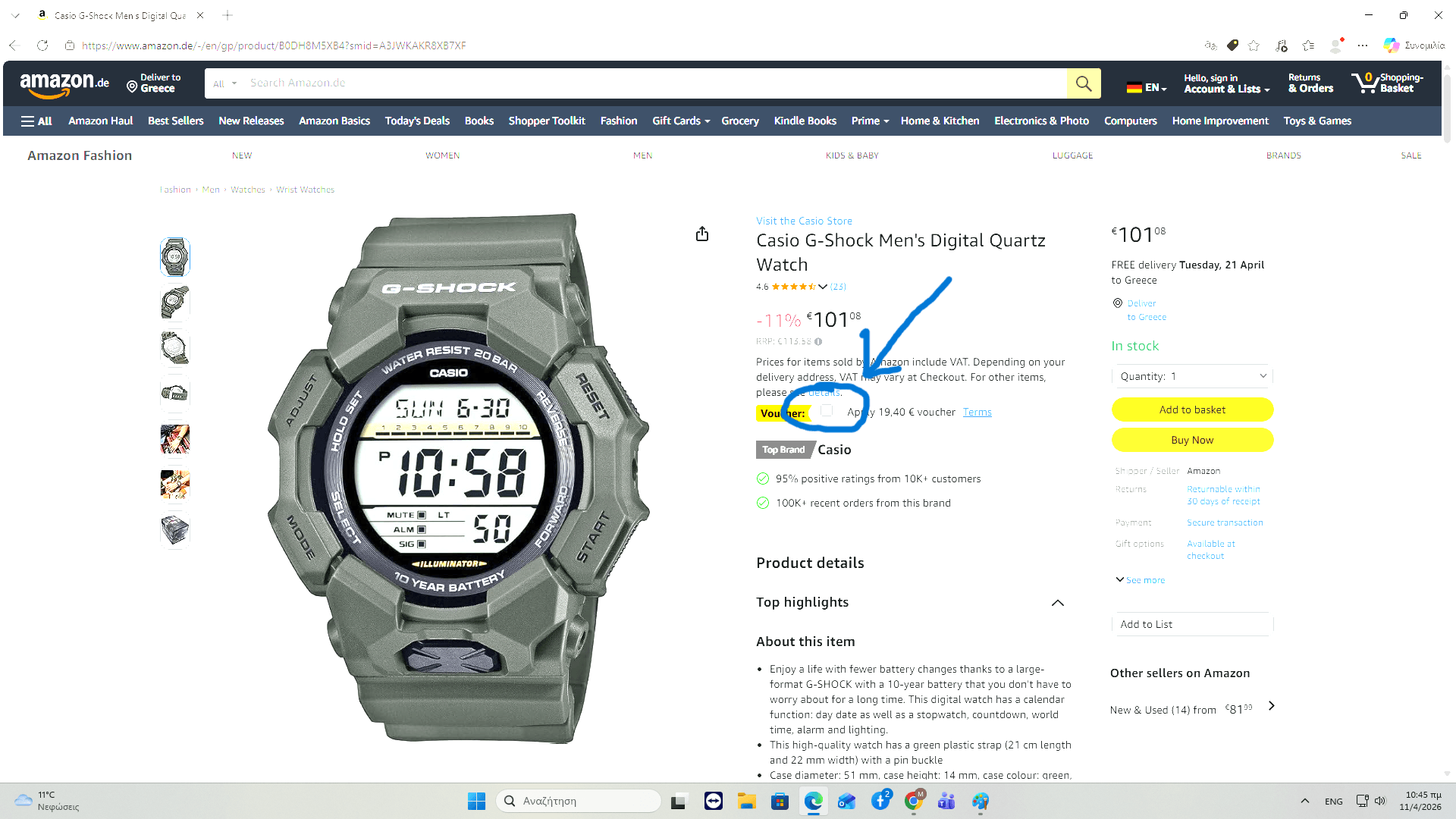Open browser settings ellipsis menu
Screen dimensions: 1456x819
coord(1363,45)
